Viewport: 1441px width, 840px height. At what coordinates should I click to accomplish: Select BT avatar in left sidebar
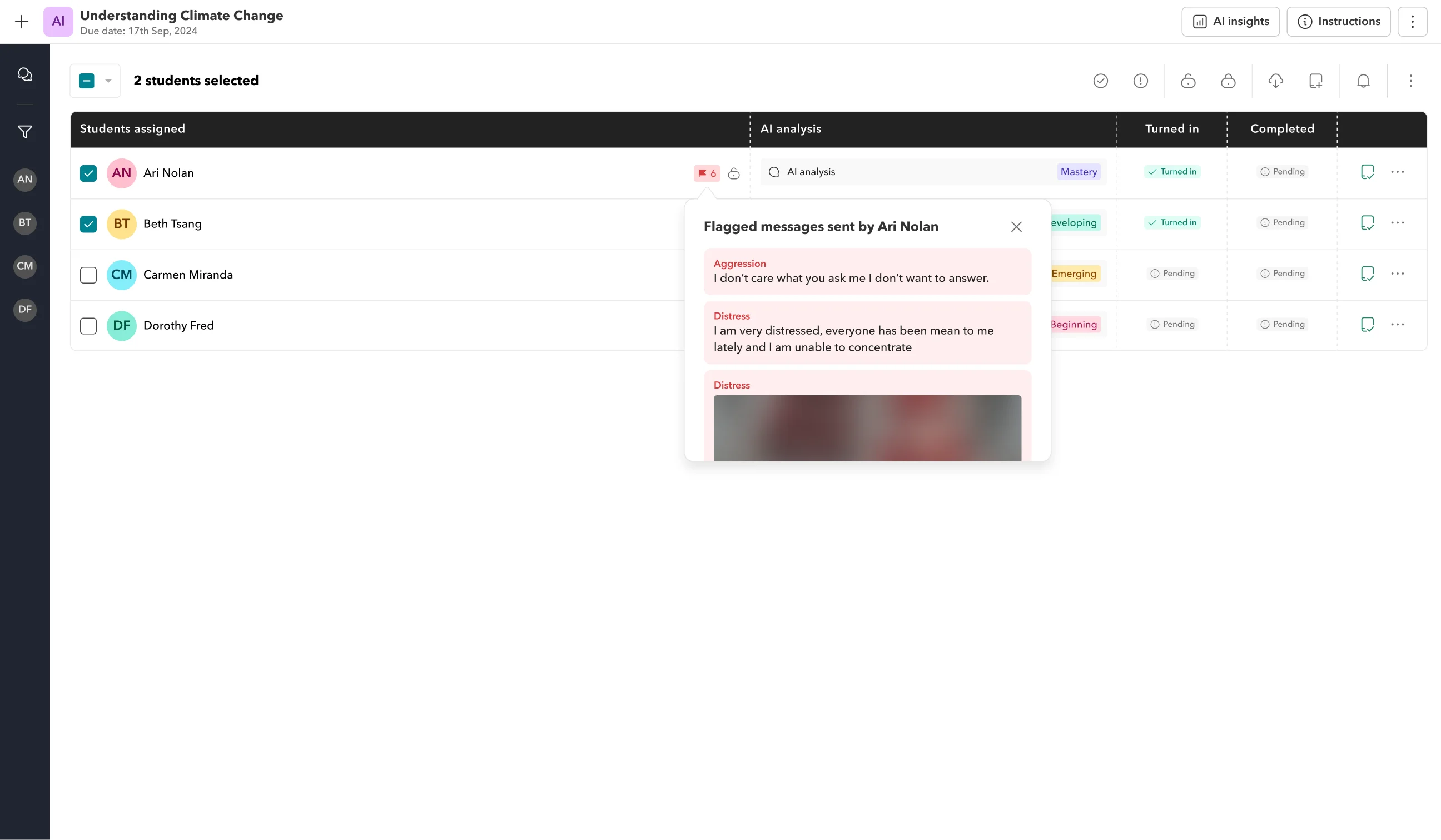(x=24, y=223)
